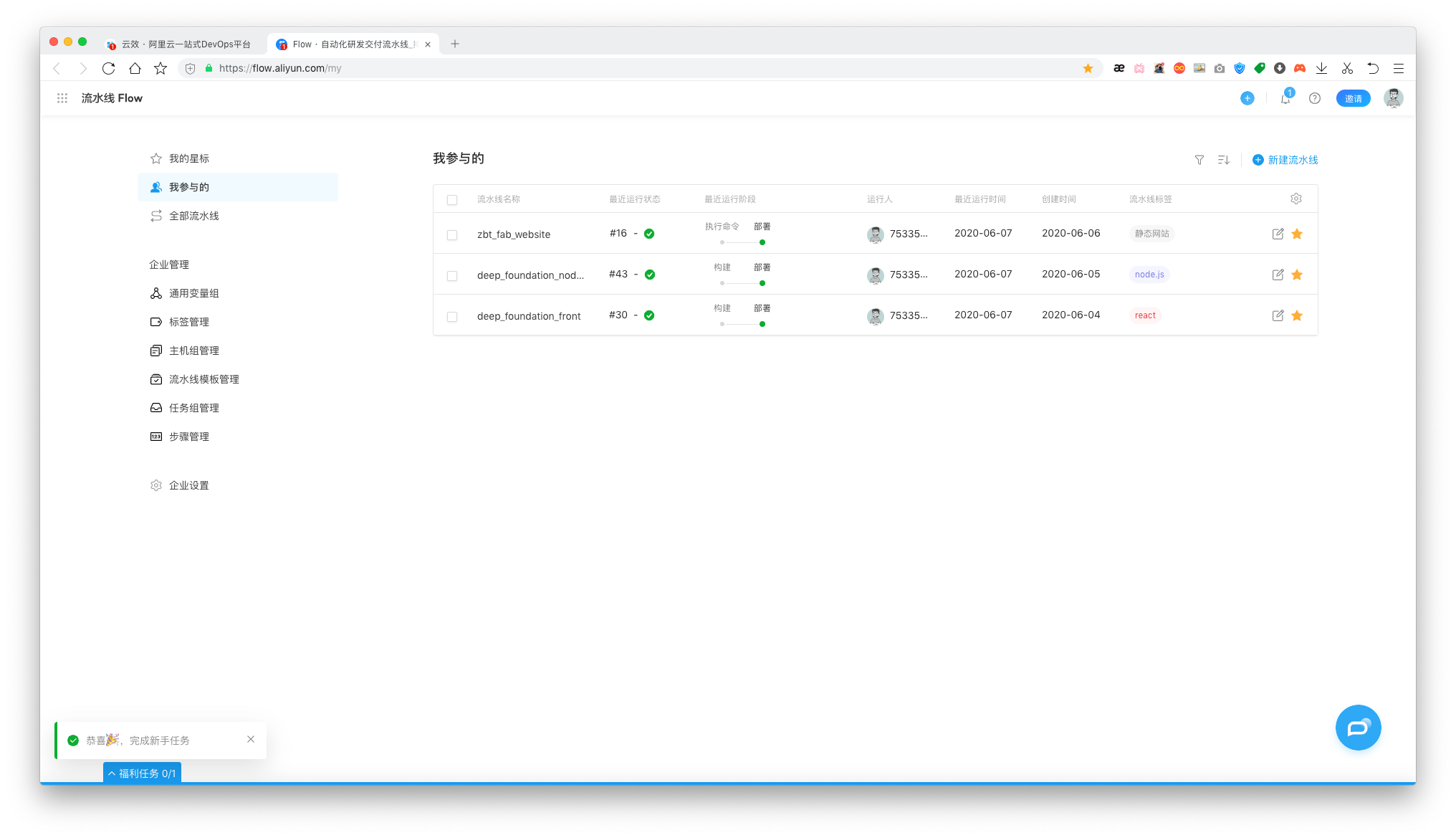
Task: Check the zbt_fab_website row checkbox
Action: 452,235
